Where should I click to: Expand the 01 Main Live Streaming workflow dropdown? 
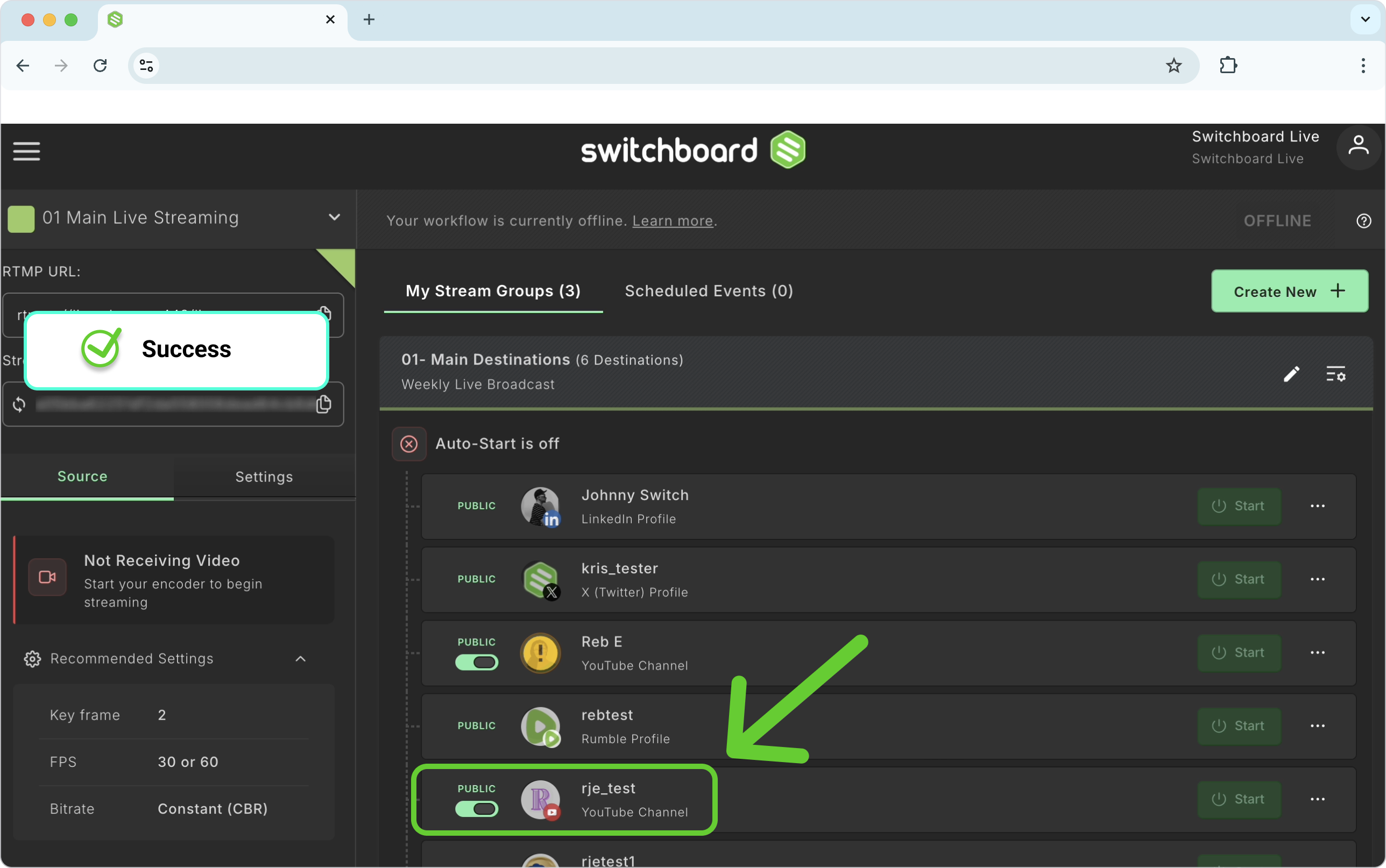click(334, 218)
